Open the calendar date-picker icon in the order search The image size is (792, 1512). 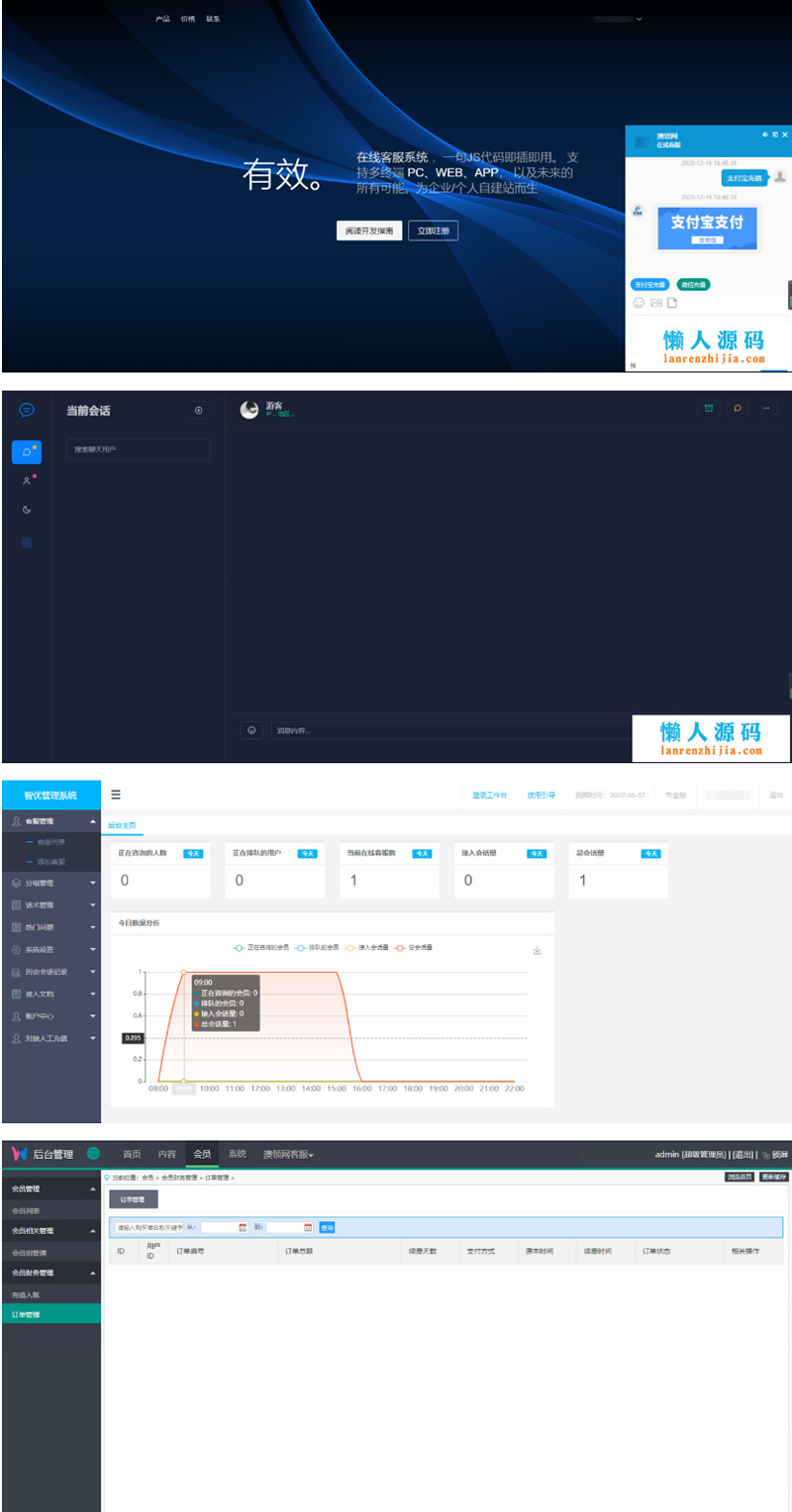point(243,1228)
